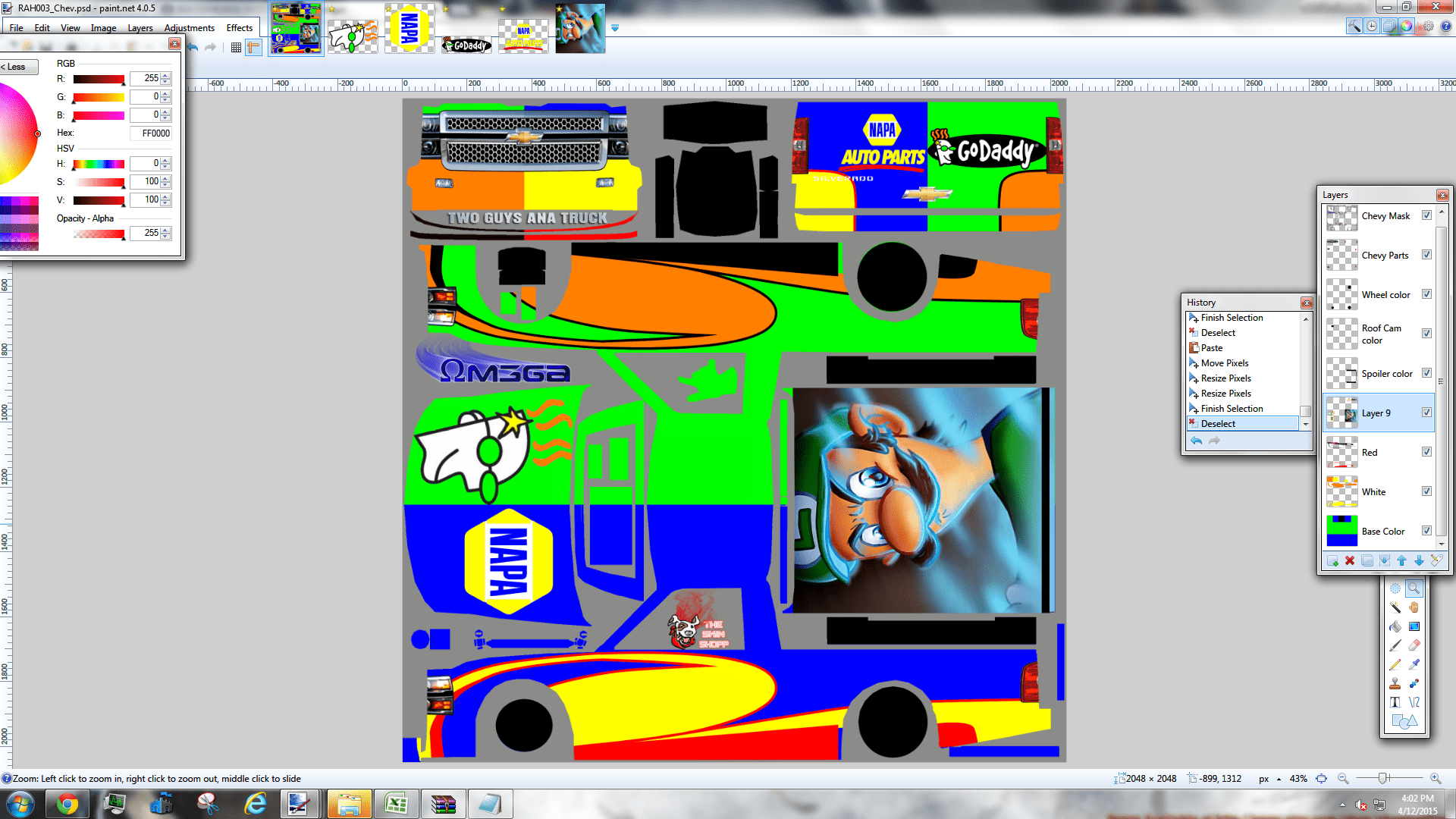
Task: Select the Text tool
Action: (1395, 702)
